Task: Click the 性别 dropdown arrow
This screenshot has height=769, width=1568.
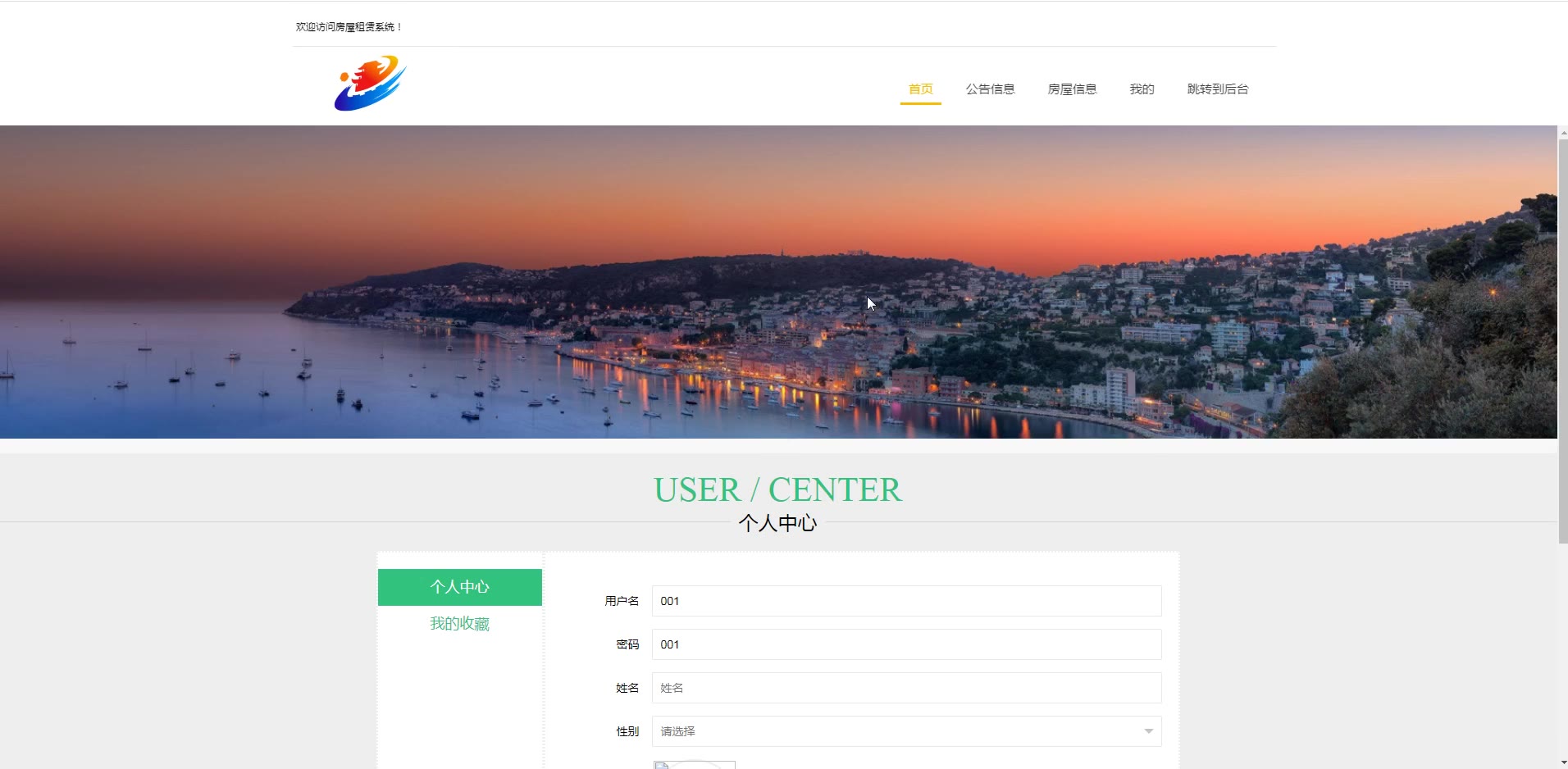Action: (x=1148, y=731)
